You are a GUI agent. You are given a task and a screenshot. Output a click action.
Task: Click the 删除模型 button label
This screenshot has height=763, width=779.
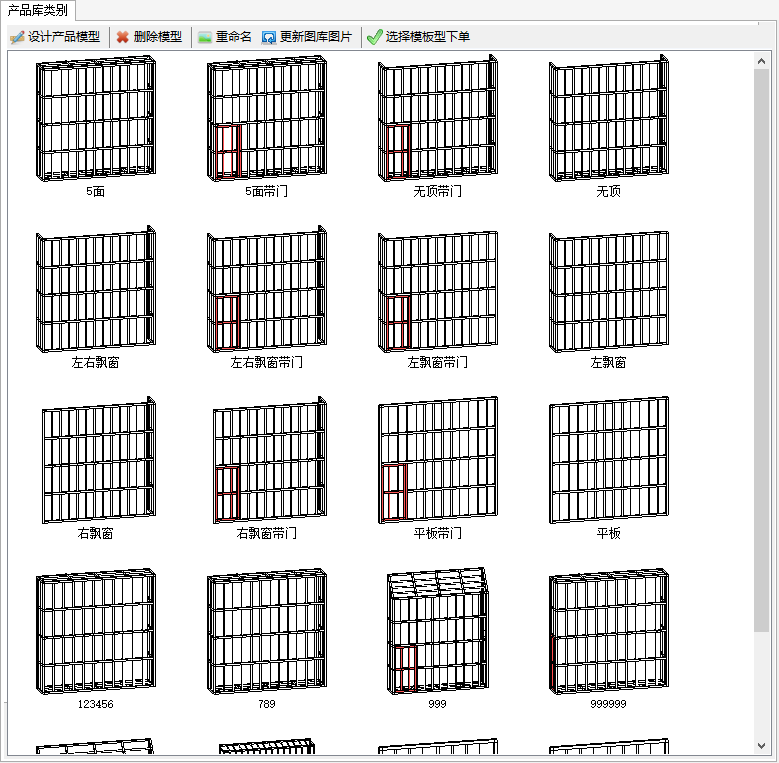tap(157, 37)
